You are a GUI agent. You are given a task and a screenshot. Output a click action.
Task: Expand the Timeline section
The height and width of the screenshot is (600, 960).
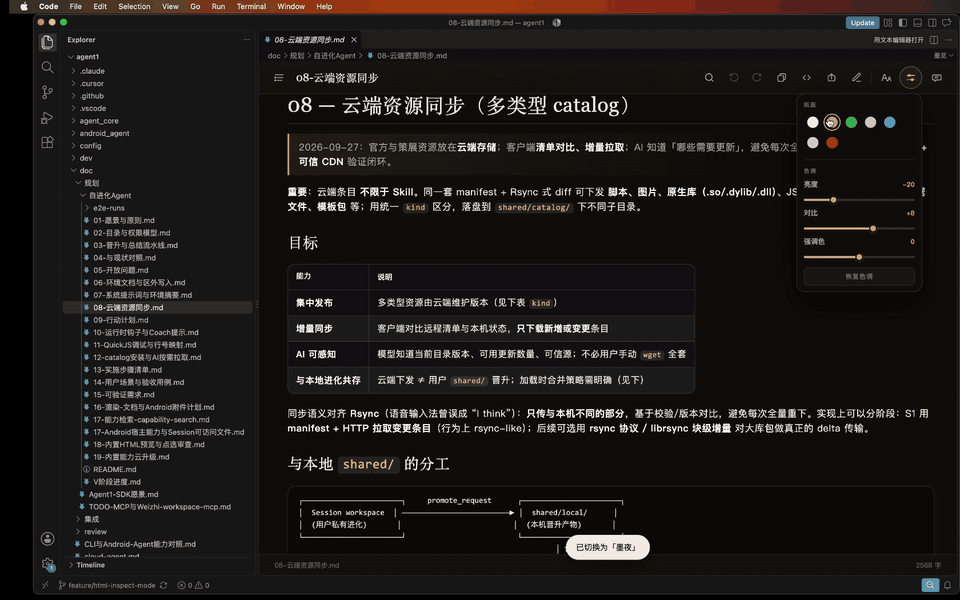pyautogui.click(x=90, y=565)
